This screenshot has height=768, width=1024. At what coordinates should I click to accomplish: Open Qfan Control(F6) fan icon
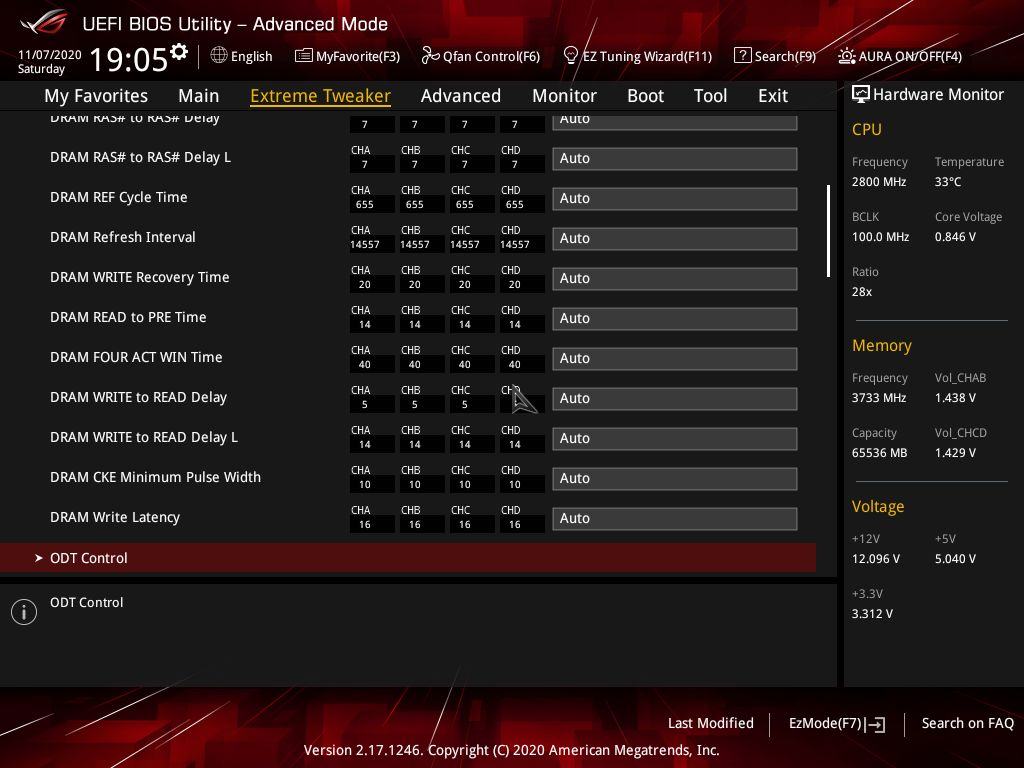(430, 56)
